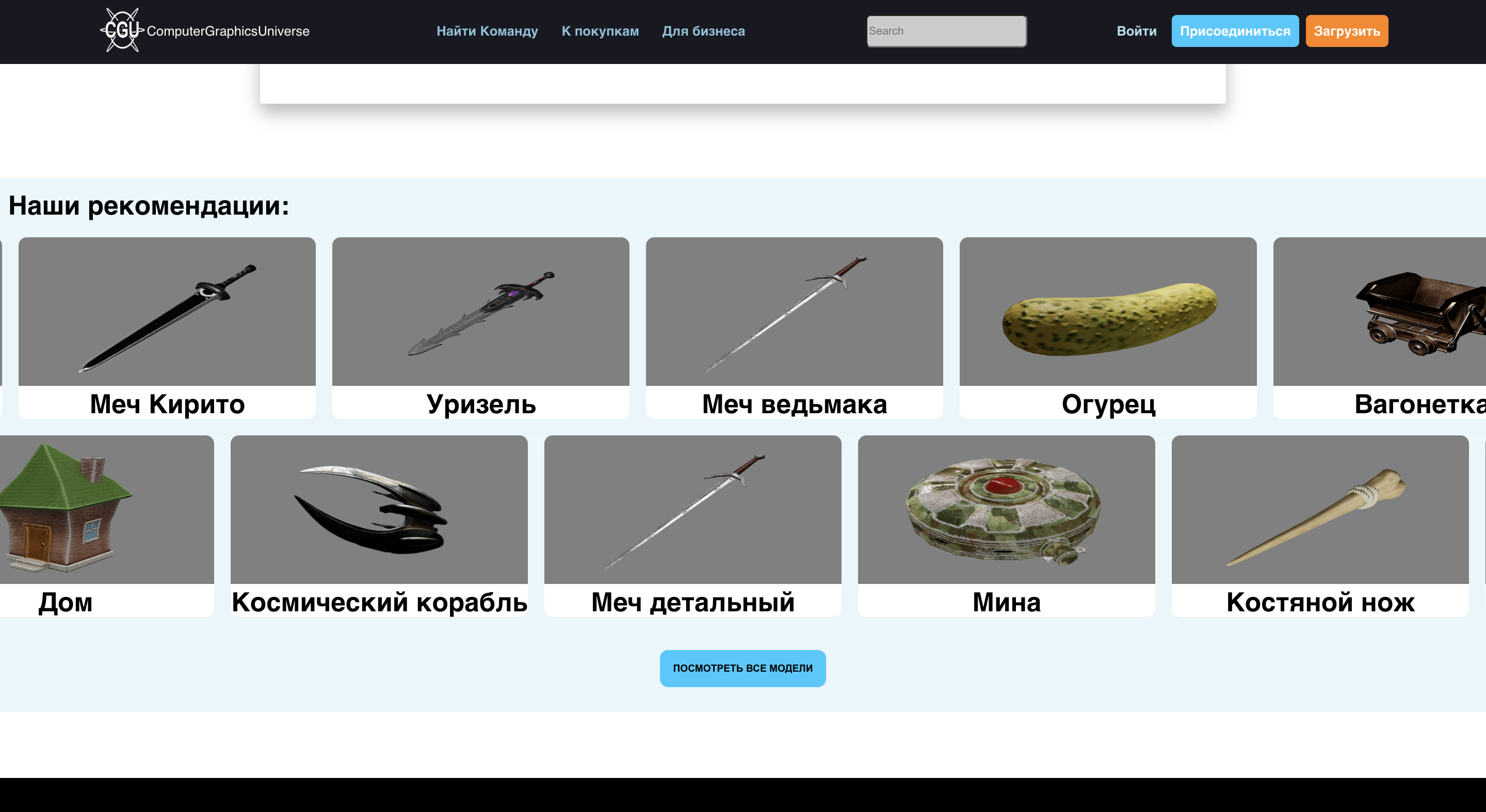This screenshot has height=812, width=1486.
Task: Click the CGU logo icon
Action: [x=122, y=30]
